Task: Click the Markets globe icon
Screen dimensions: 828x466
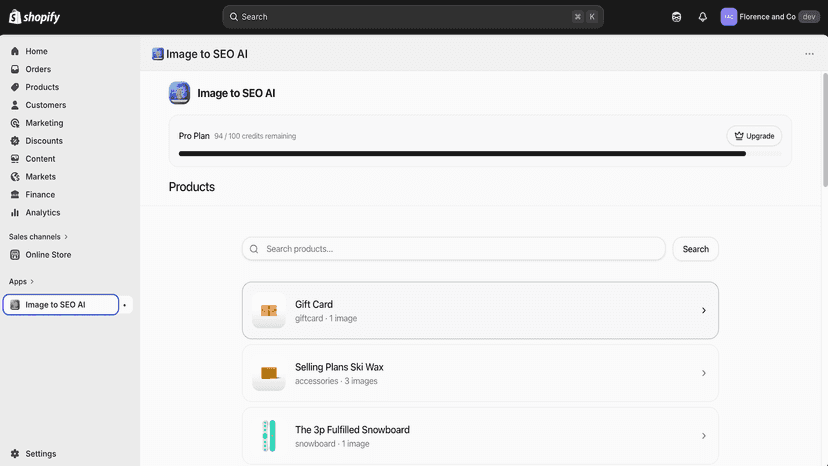Action: 15,176
